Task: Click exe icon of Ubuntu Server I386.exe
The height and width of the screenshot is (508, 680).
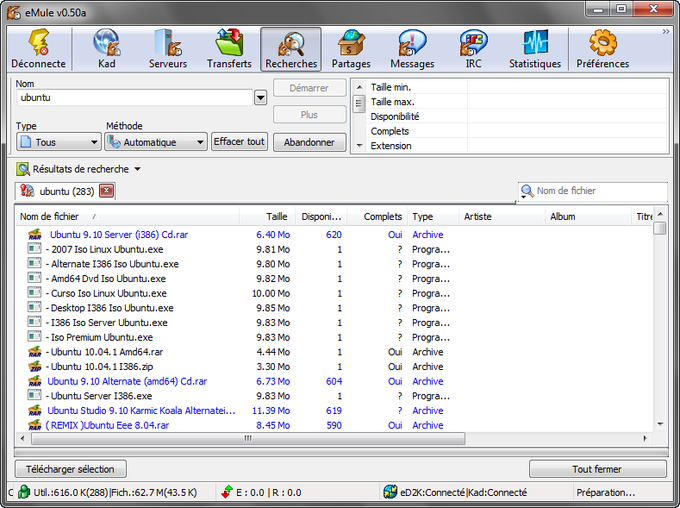Action: coord(35,395)
